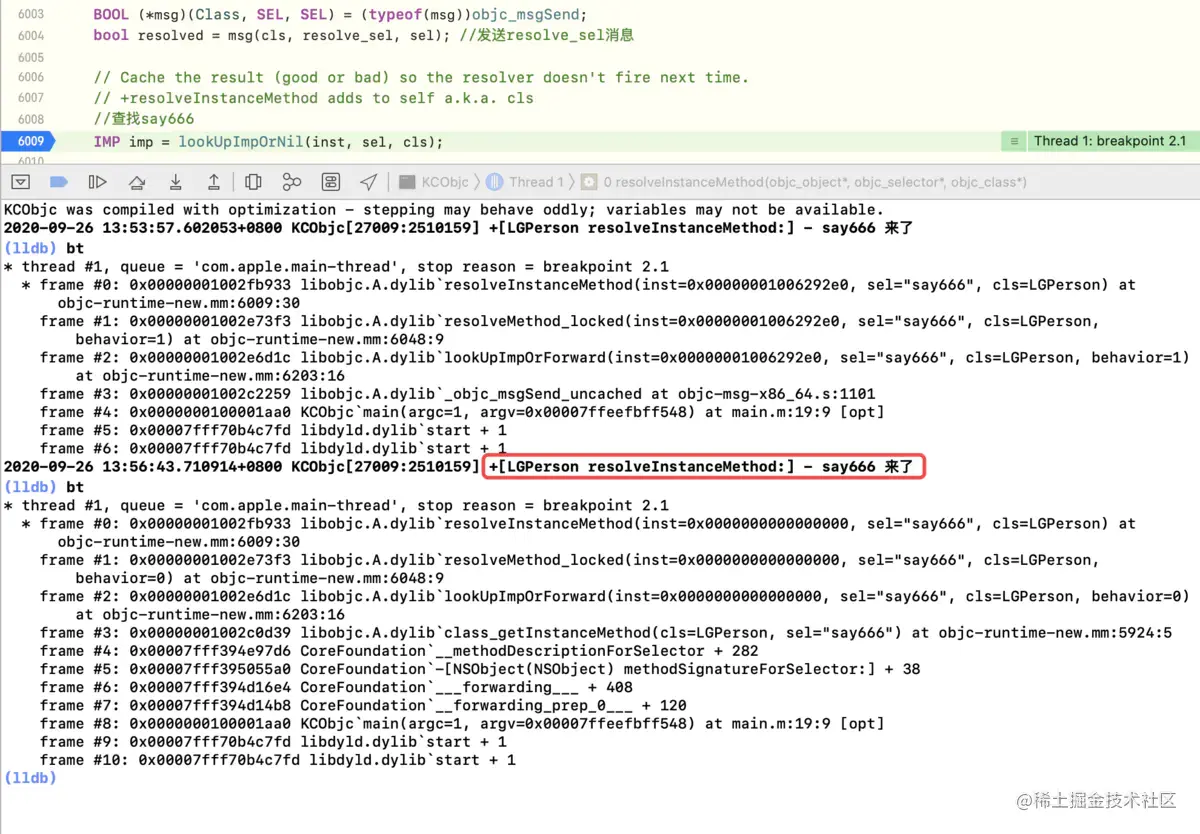This screenshot has height=834, width=1200.
Task: Deactivate breakpoints with the blue breakpoint icon
Action: (59, 182)
